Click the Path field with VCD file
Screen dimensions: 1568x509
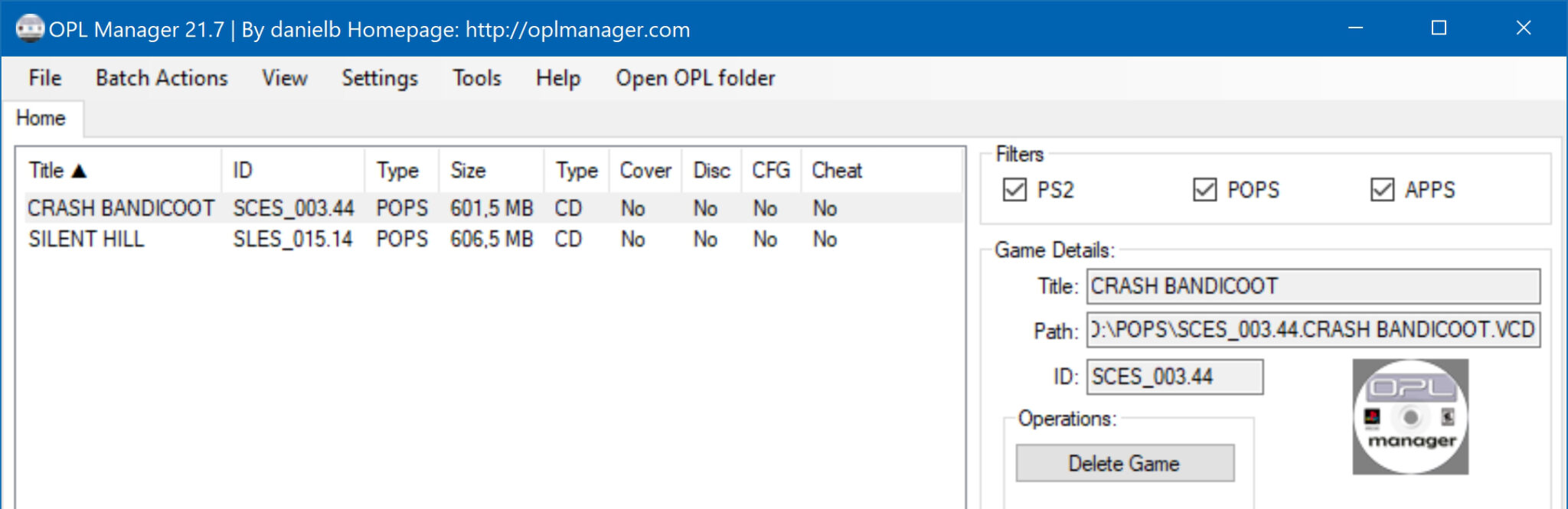(x=1312, y=330)
